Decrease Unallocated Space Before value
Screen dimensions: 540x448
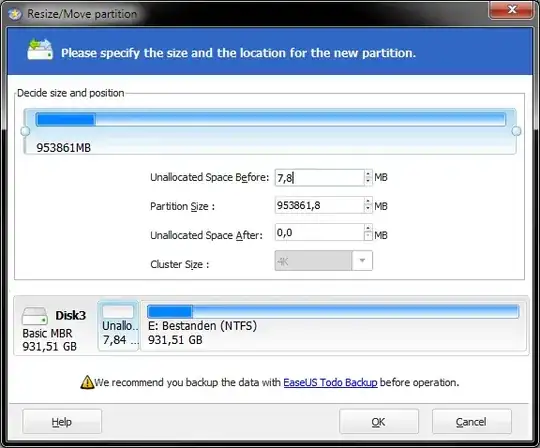point(368,181)
